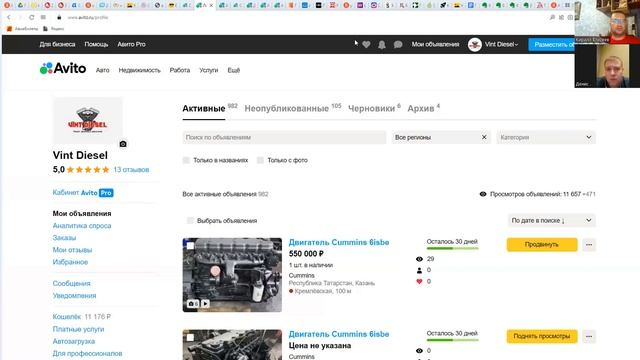
Task: Click photo count icon on first listing image
Action: pyautogui.click(x=193, y=304)
